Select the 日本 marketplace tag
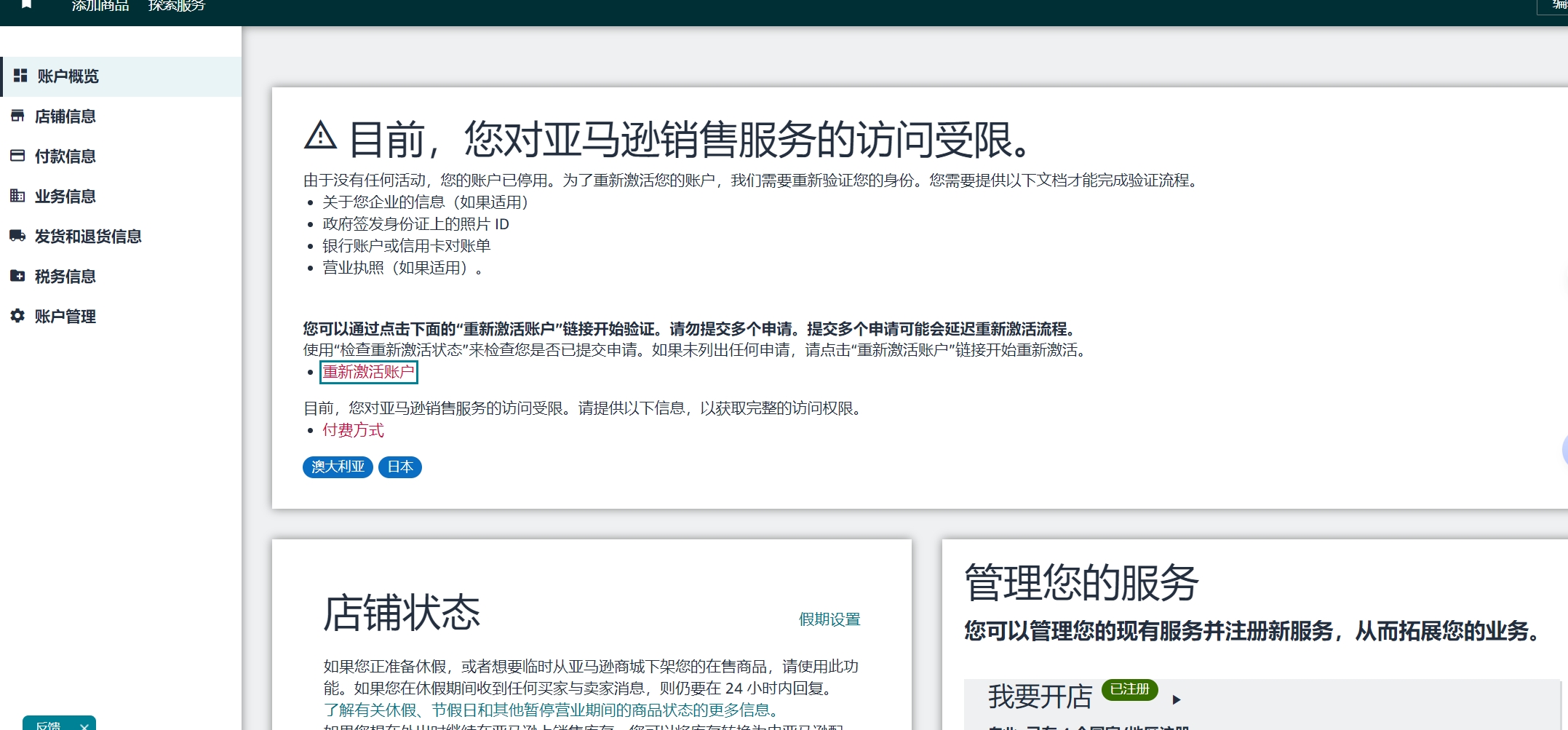This screenshot has width=1568, height=730. click(400, 467)
